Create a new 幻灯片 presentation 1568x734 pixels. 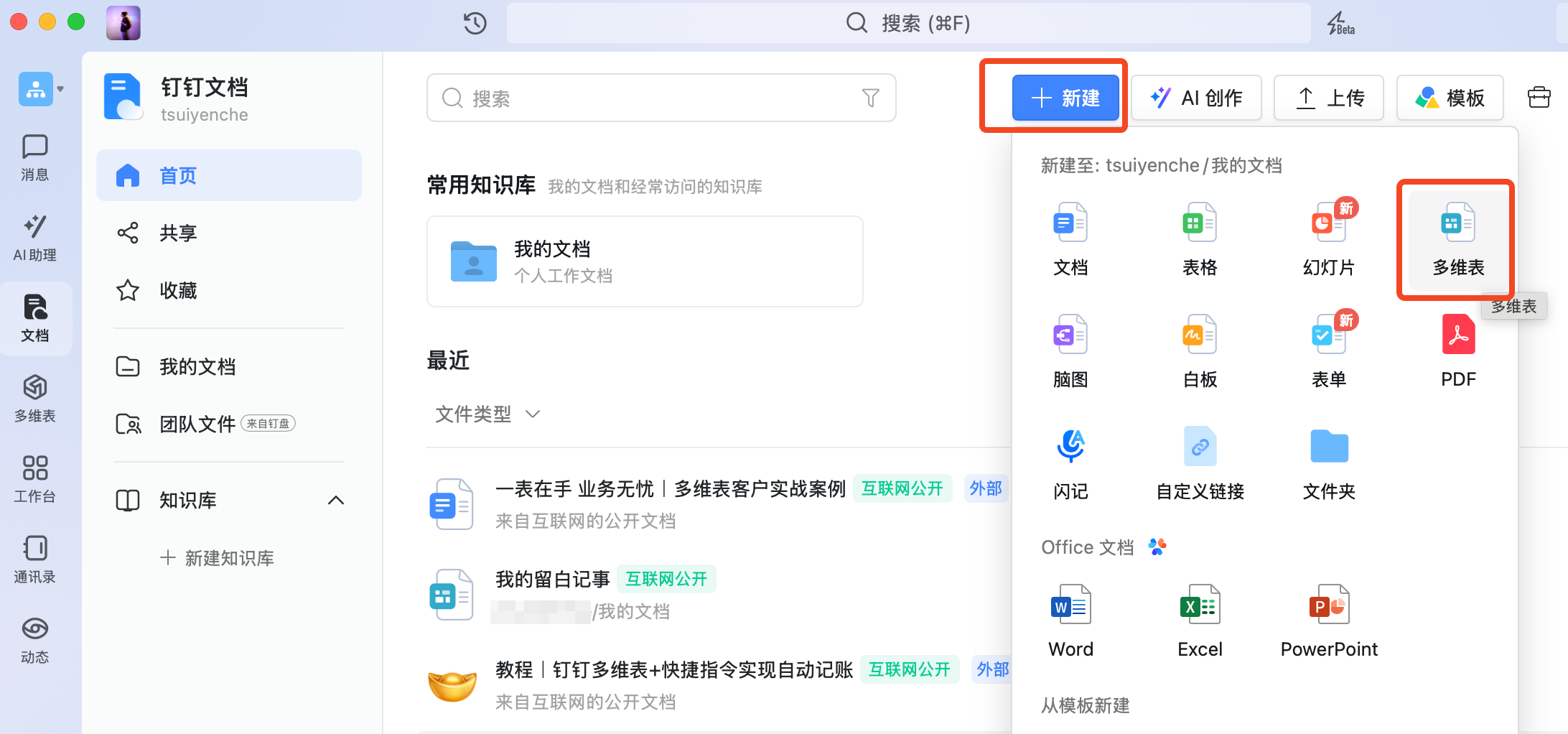tap(1329, 240)
